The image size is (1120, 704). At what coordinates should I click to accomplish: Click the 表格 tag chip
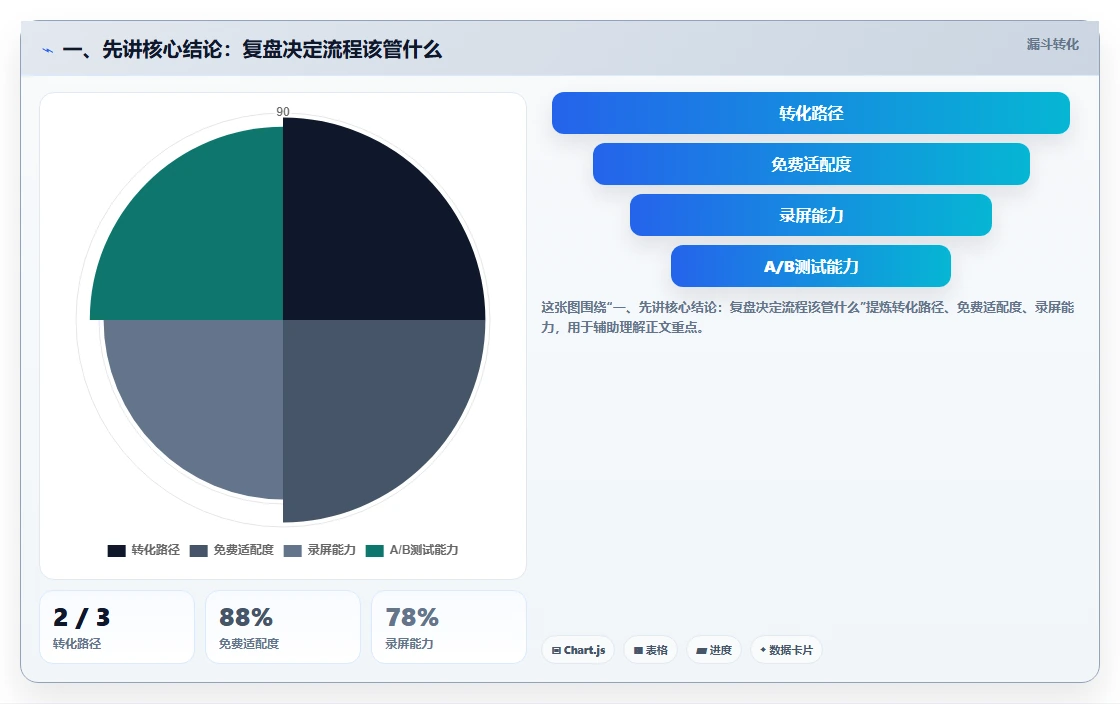[x=650, y=650]
